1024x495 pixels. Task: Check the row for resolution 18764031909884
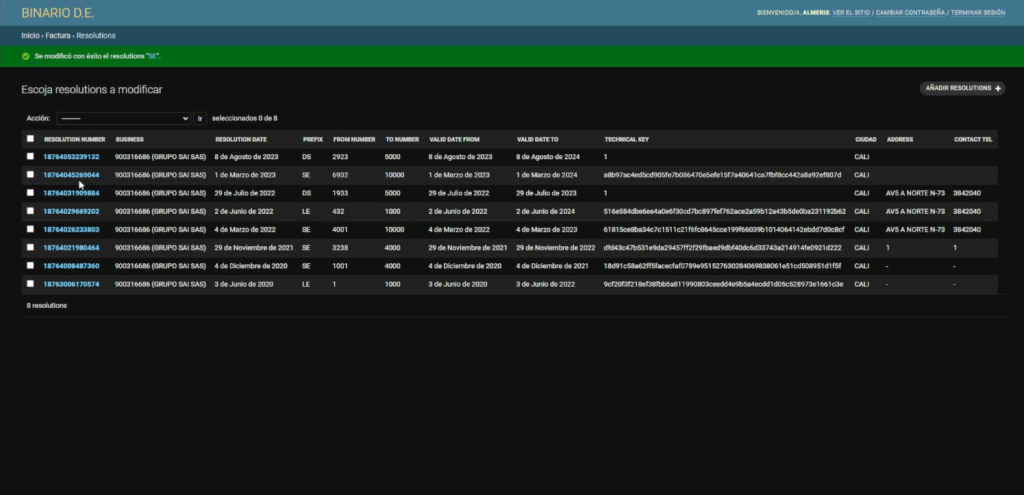point(30,193)
